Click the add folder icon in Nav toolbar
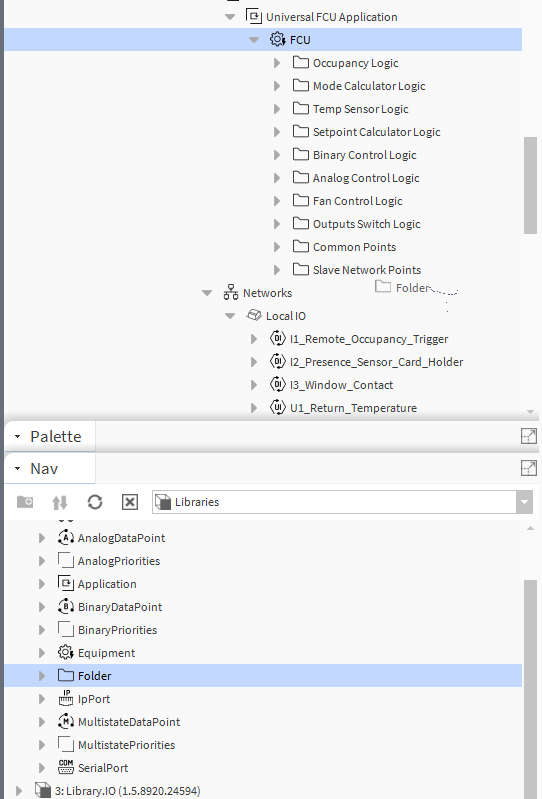Image resolution: width=542 pixels, height=799 pixels. tap(25, 502)
